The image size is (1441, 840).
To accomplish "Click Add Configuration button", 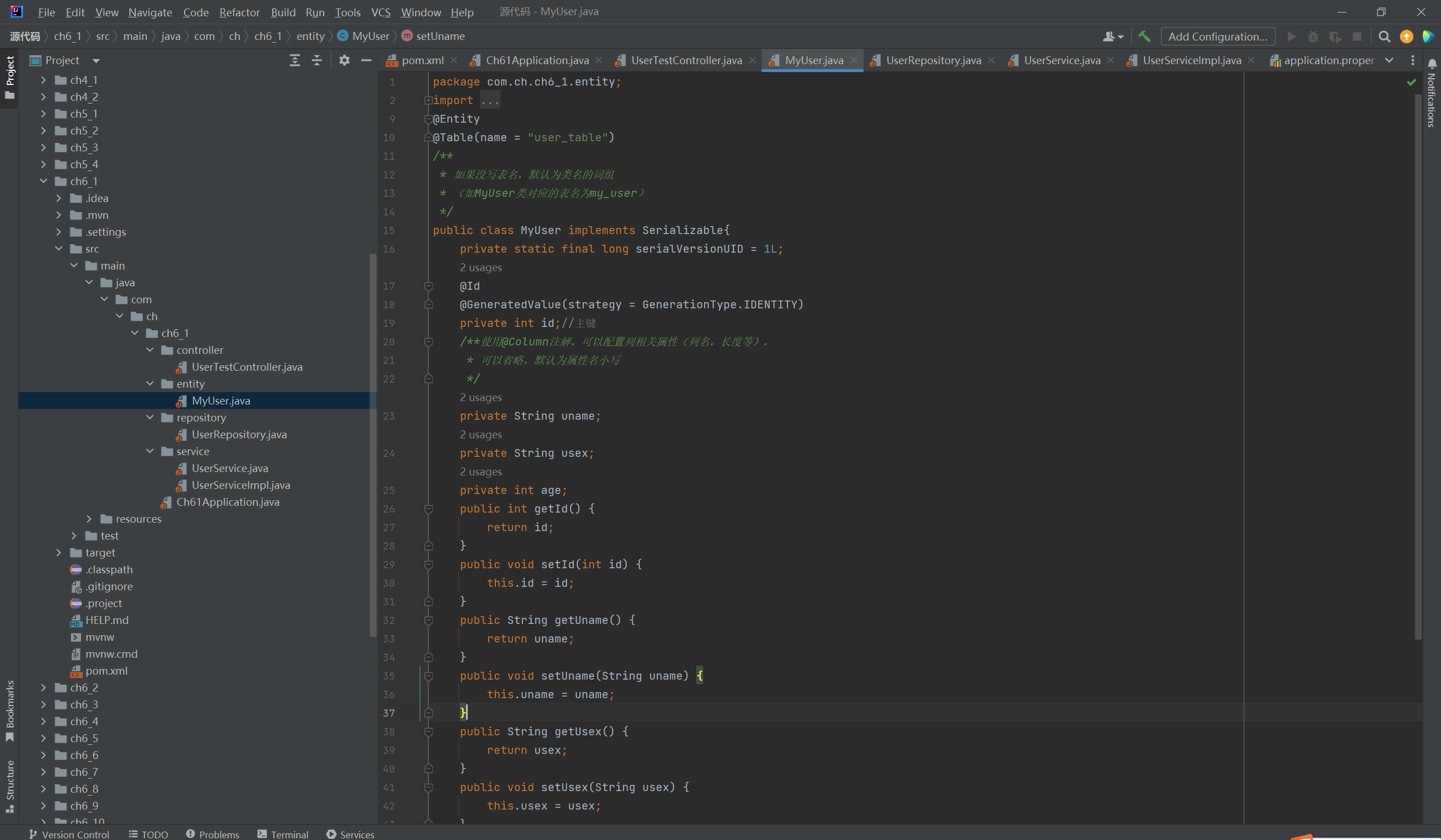I will coord(1218,37).
